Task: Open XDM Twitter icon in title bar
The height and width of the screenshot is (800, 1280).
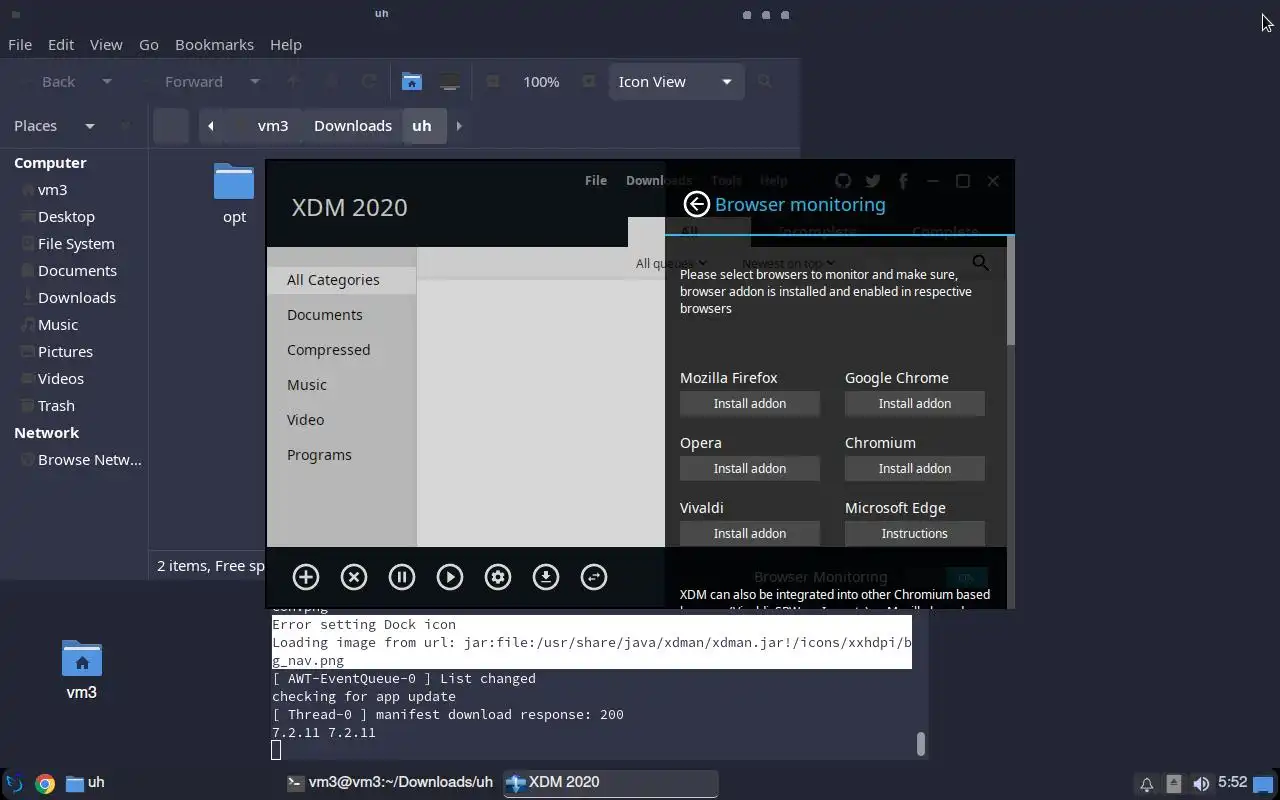Action: 873,181
